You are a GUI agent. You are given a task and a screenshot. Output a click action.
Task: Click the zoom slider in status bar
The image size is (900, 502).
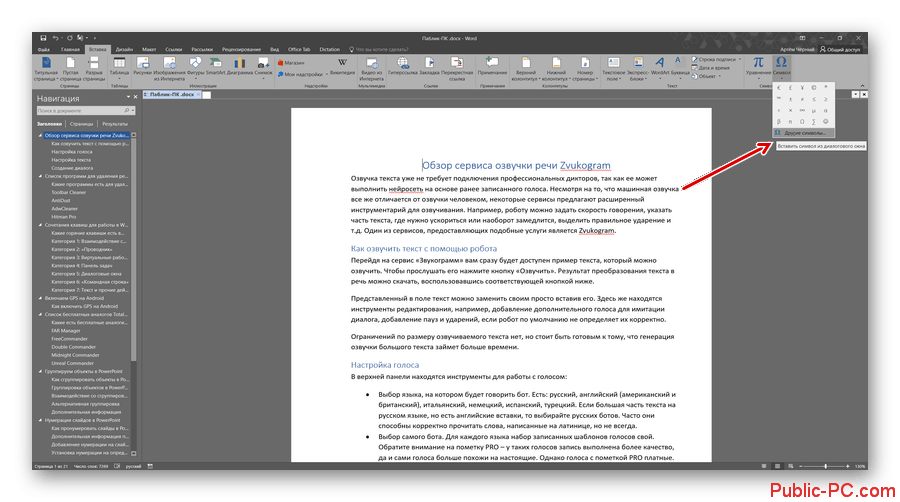click(x=825, y=466)
